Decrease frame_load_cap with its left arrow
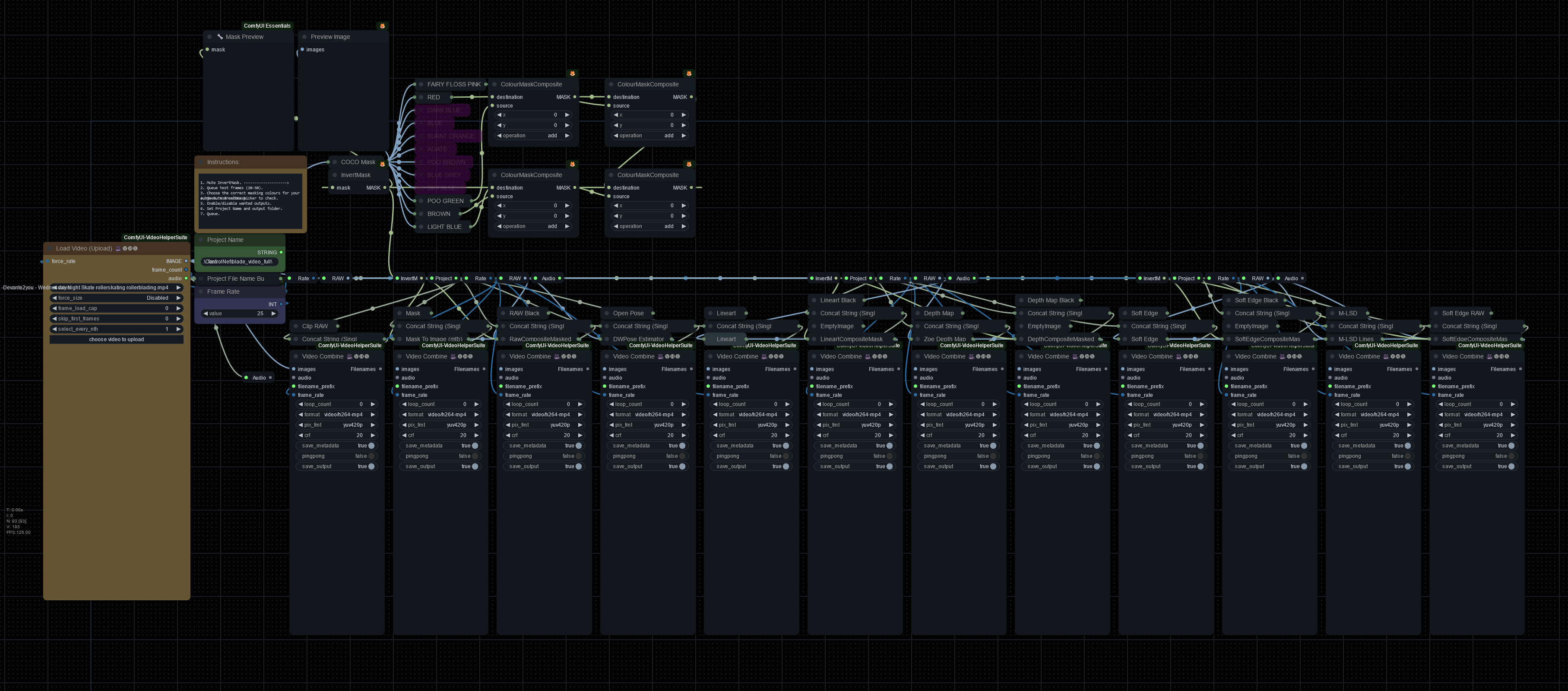 (54, 308)
